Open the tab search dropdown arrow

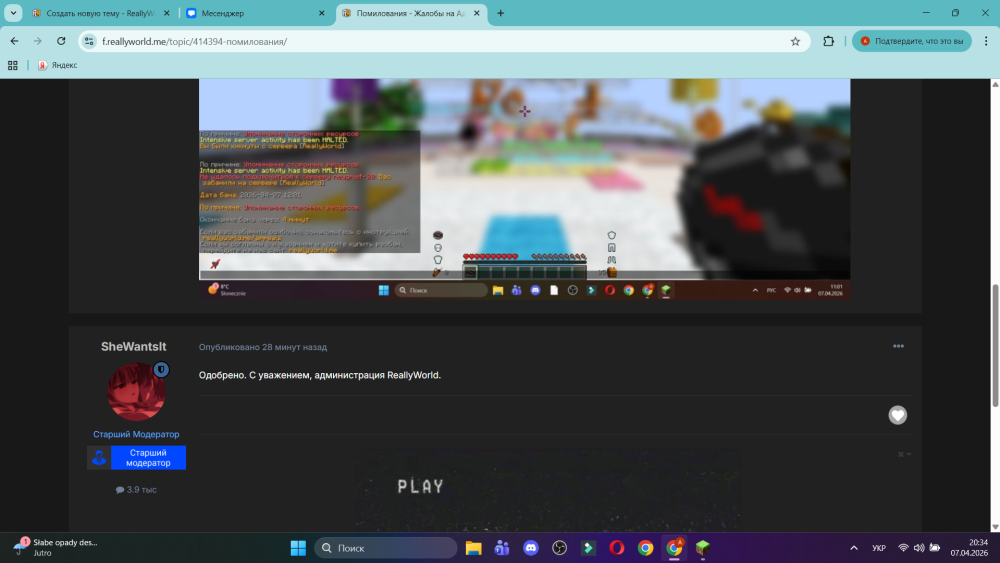click(13, 13)
